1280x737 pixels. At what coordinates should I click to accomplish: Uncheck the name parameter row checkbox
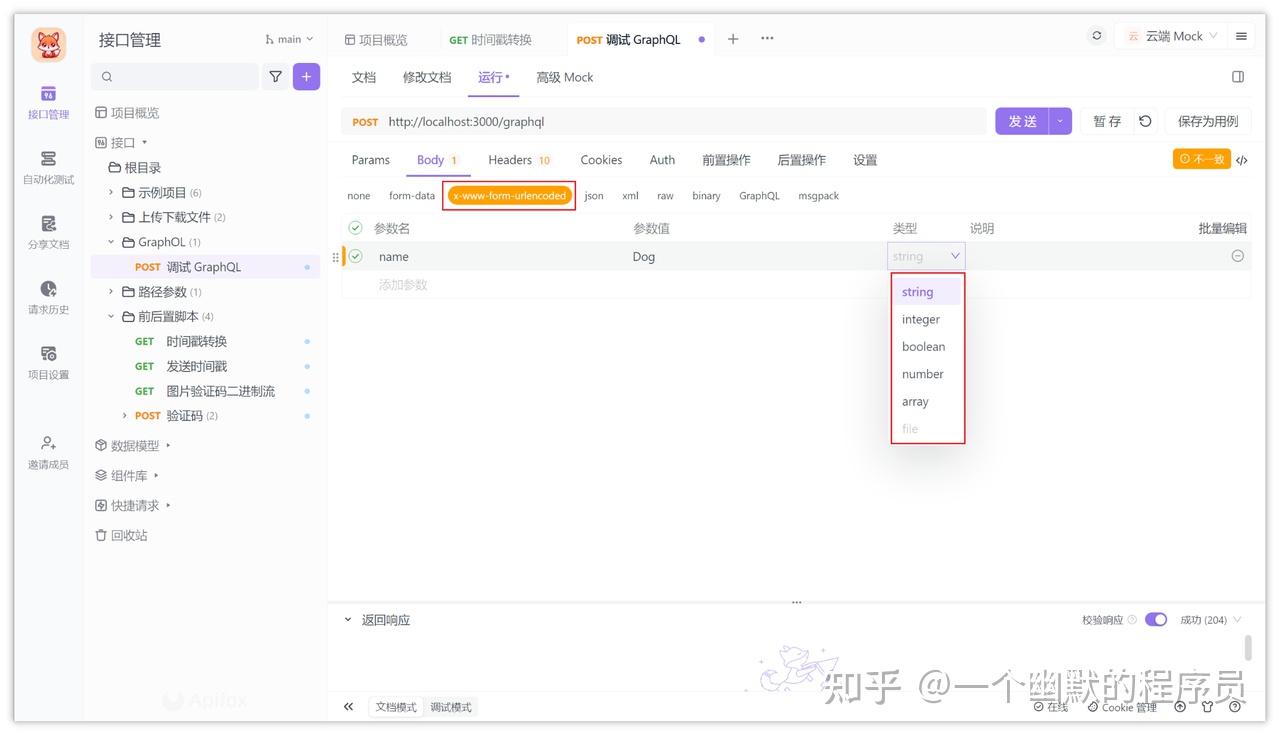pyautogui.click(x=355, y=256)
